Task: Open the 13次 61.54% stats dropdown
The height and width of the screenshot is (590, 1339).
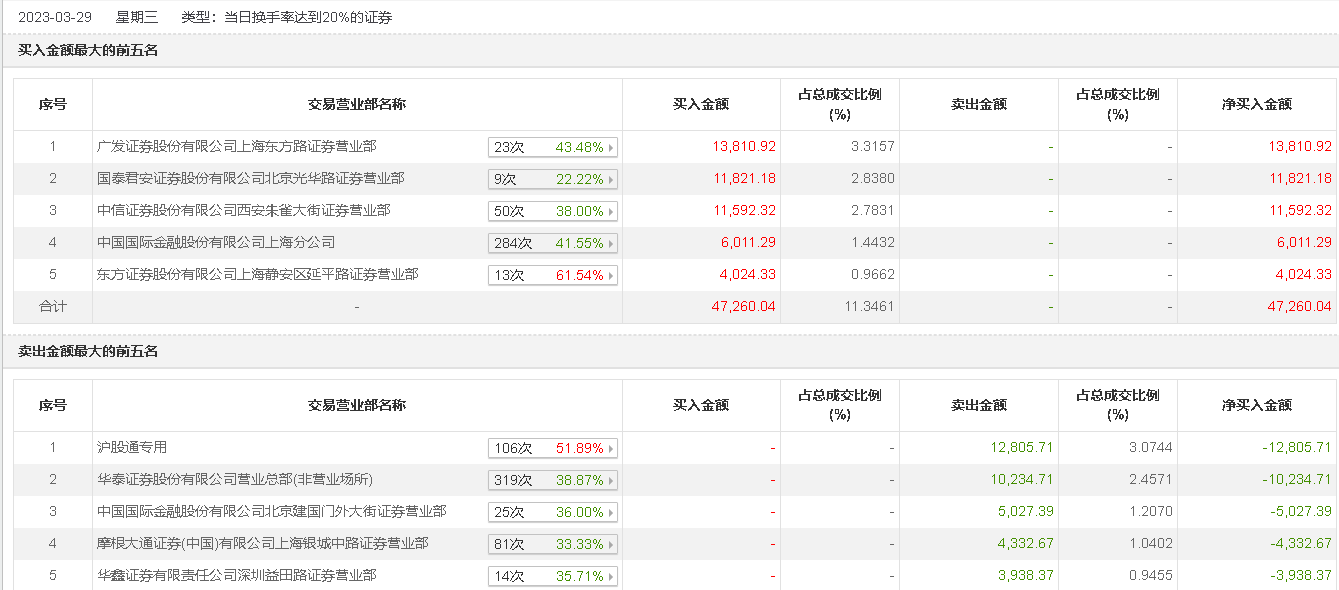Action: pos(553,275)
